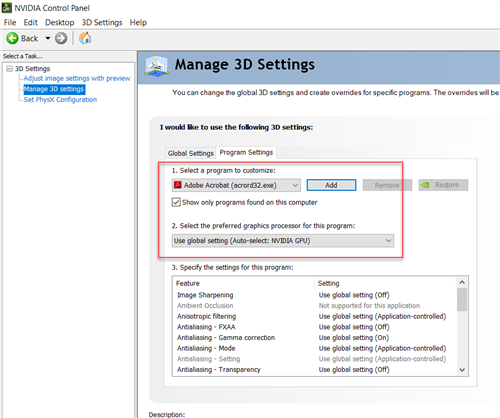The height and width of the screenshot is (418, 500).
Task: Collapse the 3D Settings tree node
Action: click(10, 69)
